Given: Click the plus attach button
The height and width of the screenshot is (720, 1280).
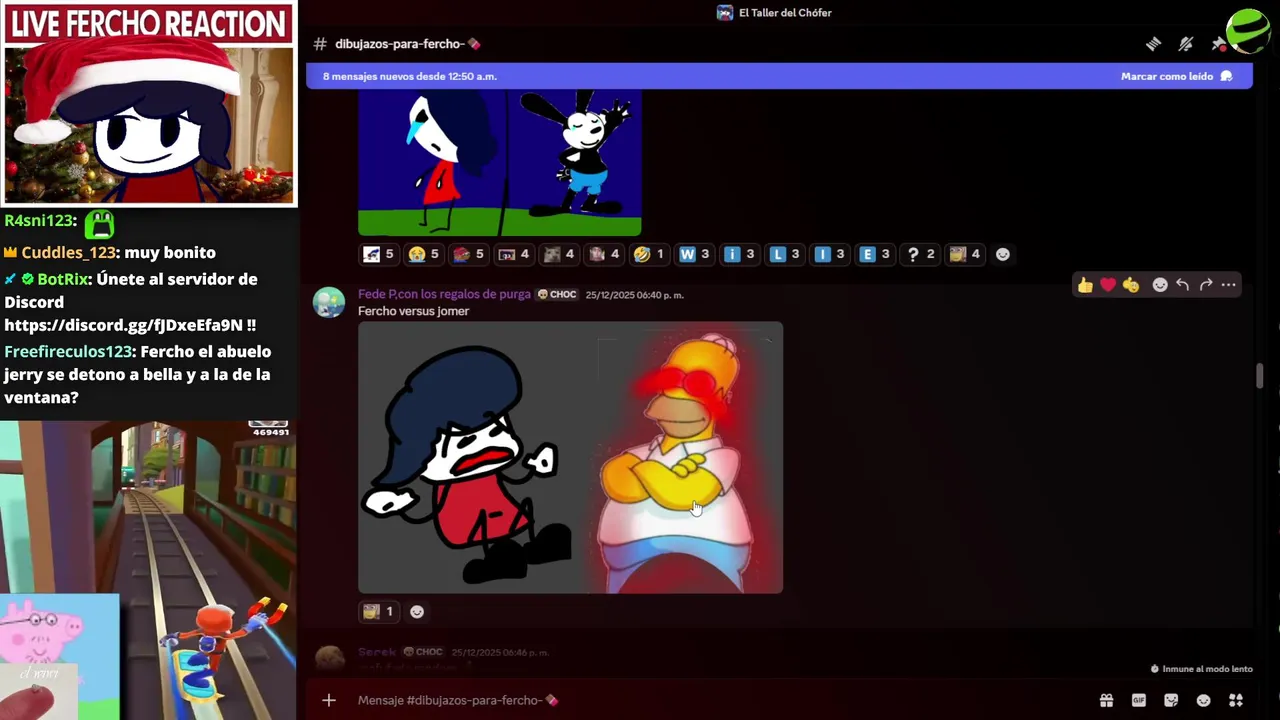Looking at the screenshot, I should tap(329, 700).
